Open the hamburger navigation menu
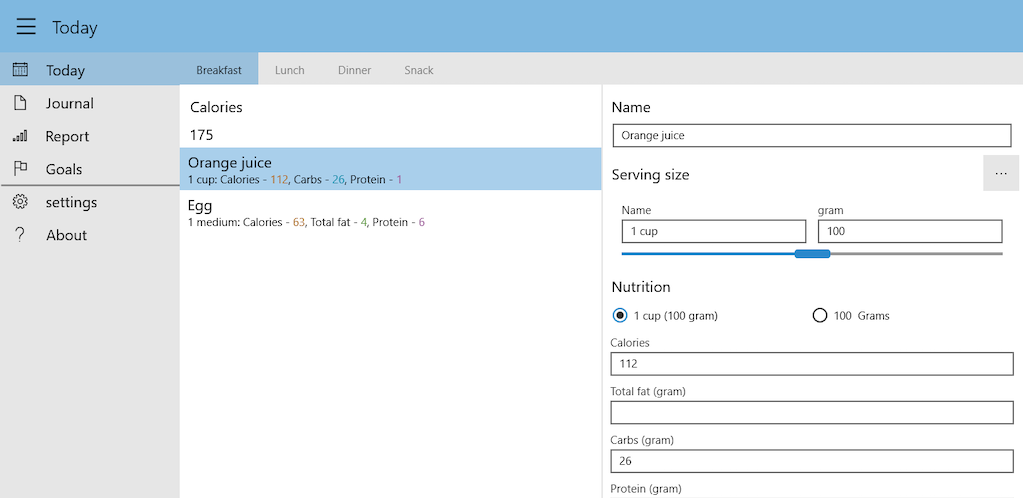 coord(26,27)
